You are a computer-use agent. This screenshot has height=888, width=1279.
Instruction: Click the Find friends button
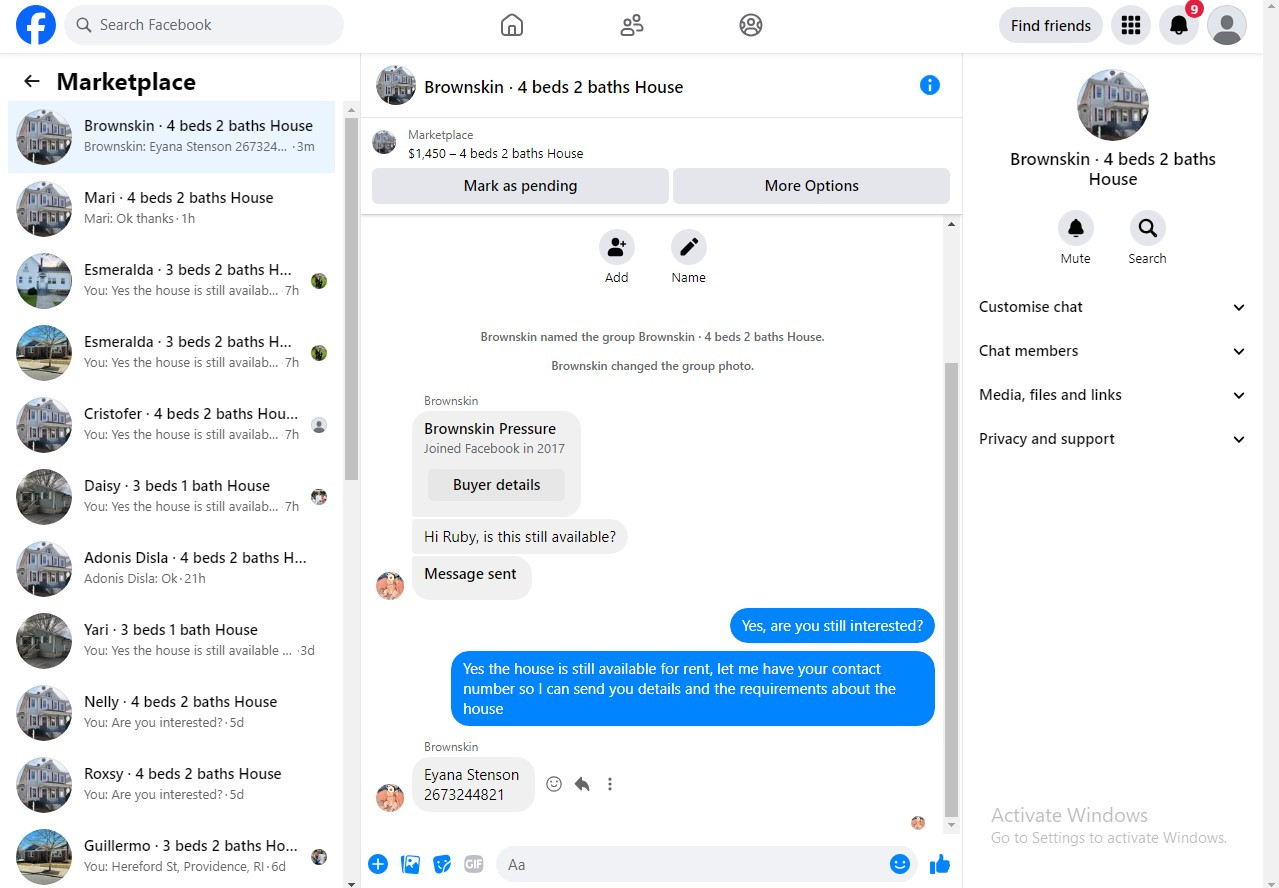(x=1051, y=25)
